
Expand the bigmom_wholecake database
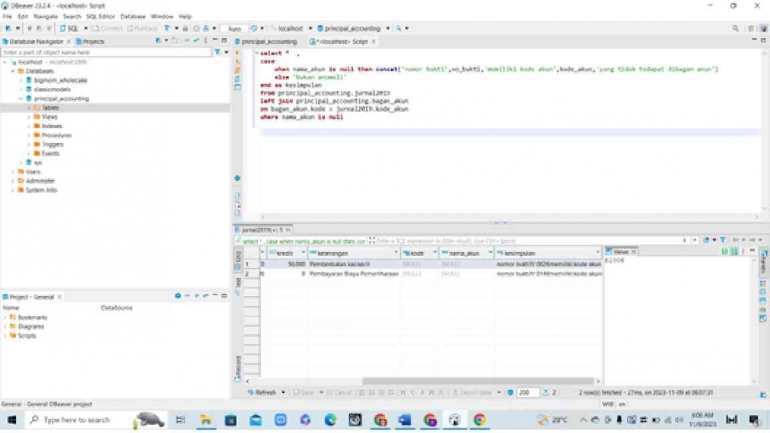[x=21, y=80]
